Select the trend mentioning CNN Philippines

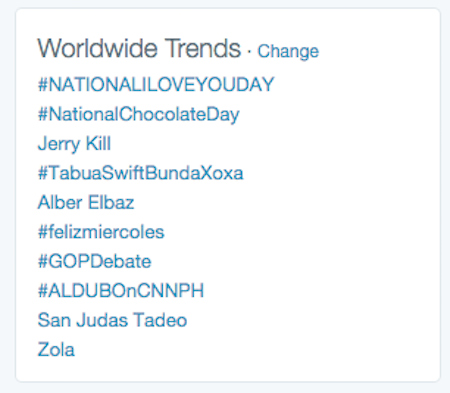coord(121,290)
